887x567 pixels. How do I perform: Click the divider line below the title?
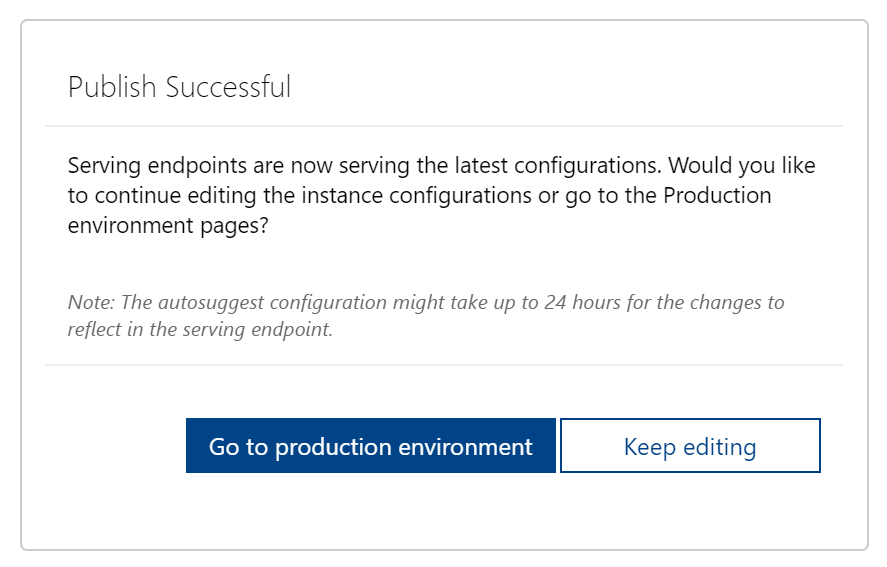point(443,126)
